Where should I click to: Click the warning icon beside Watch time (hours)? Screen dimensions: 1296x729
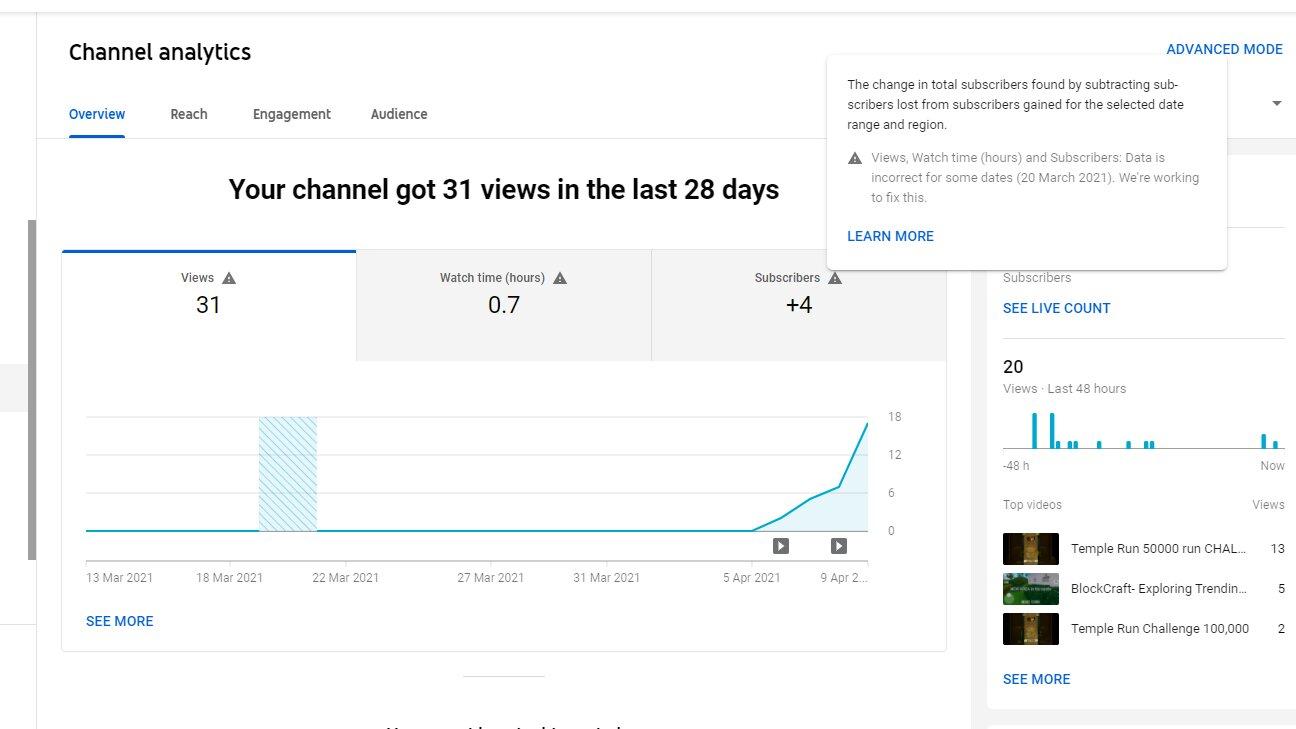click(560, 278)
